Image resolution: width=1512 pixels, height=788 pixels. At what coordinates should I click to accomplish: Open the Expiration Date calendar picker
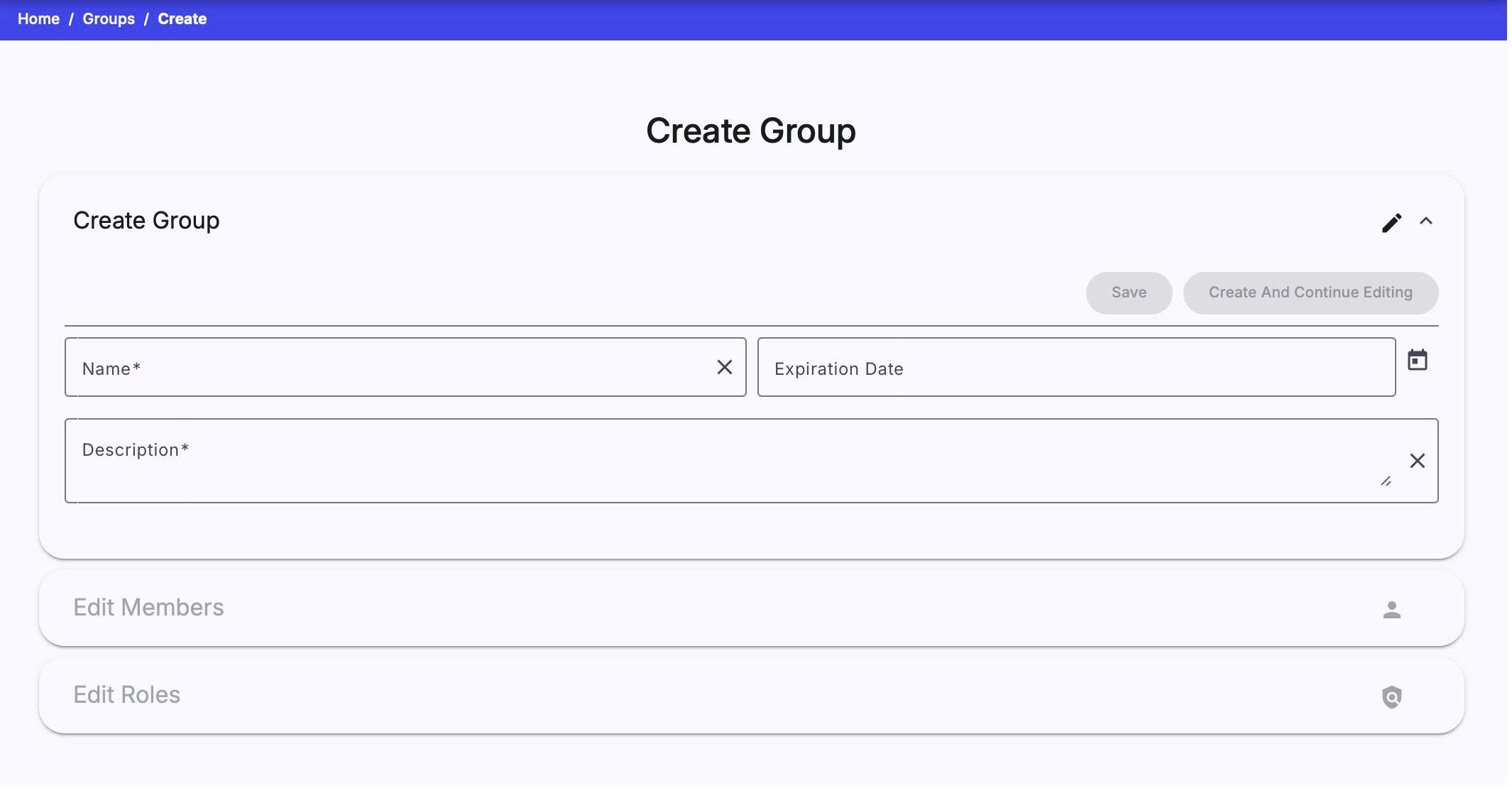pyautogui.click(x=1417, y=360)
